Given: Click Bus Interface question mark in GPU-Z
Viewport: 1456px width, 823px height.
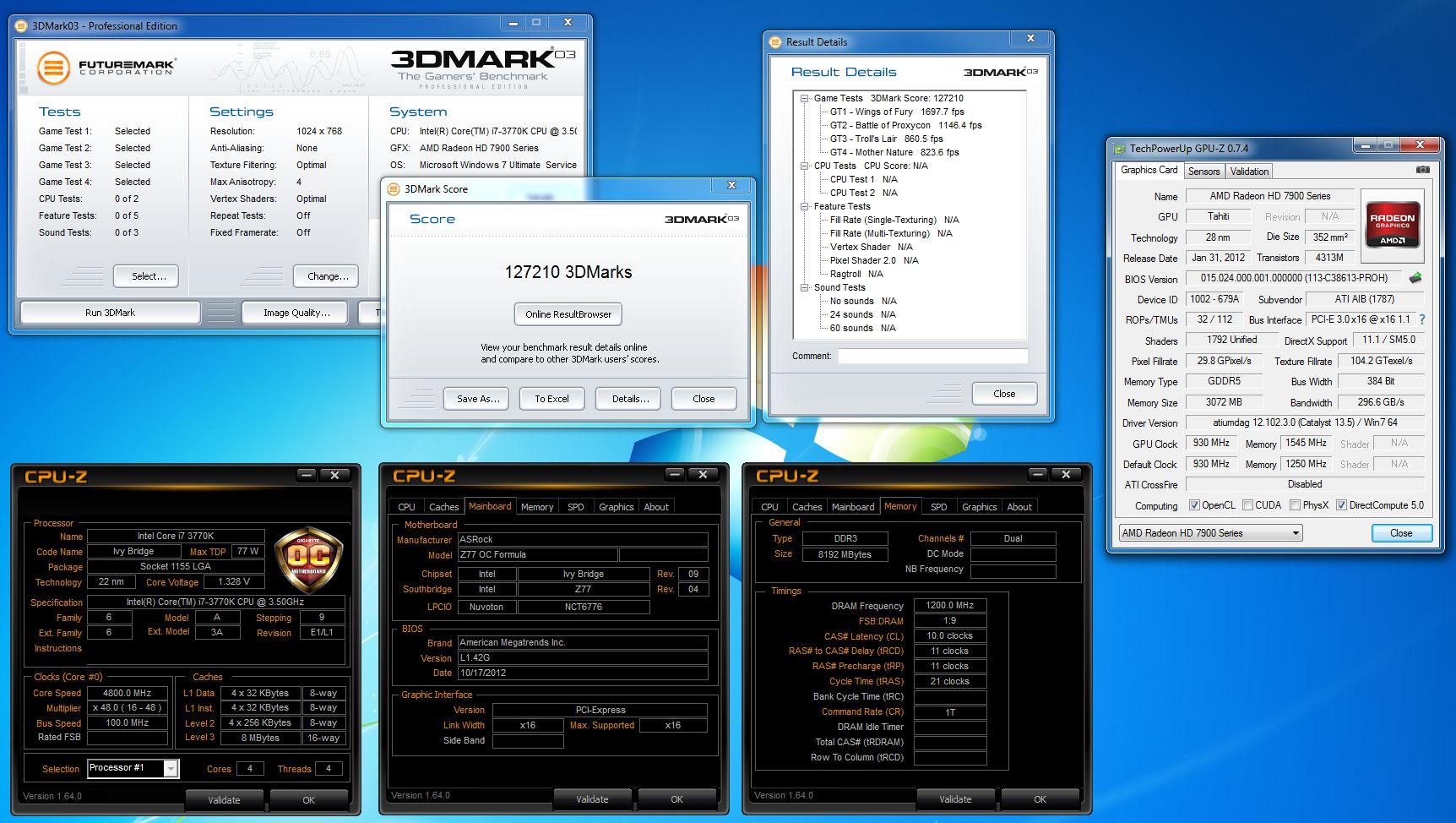Looking at the screenshot, I should (1422, 319).
